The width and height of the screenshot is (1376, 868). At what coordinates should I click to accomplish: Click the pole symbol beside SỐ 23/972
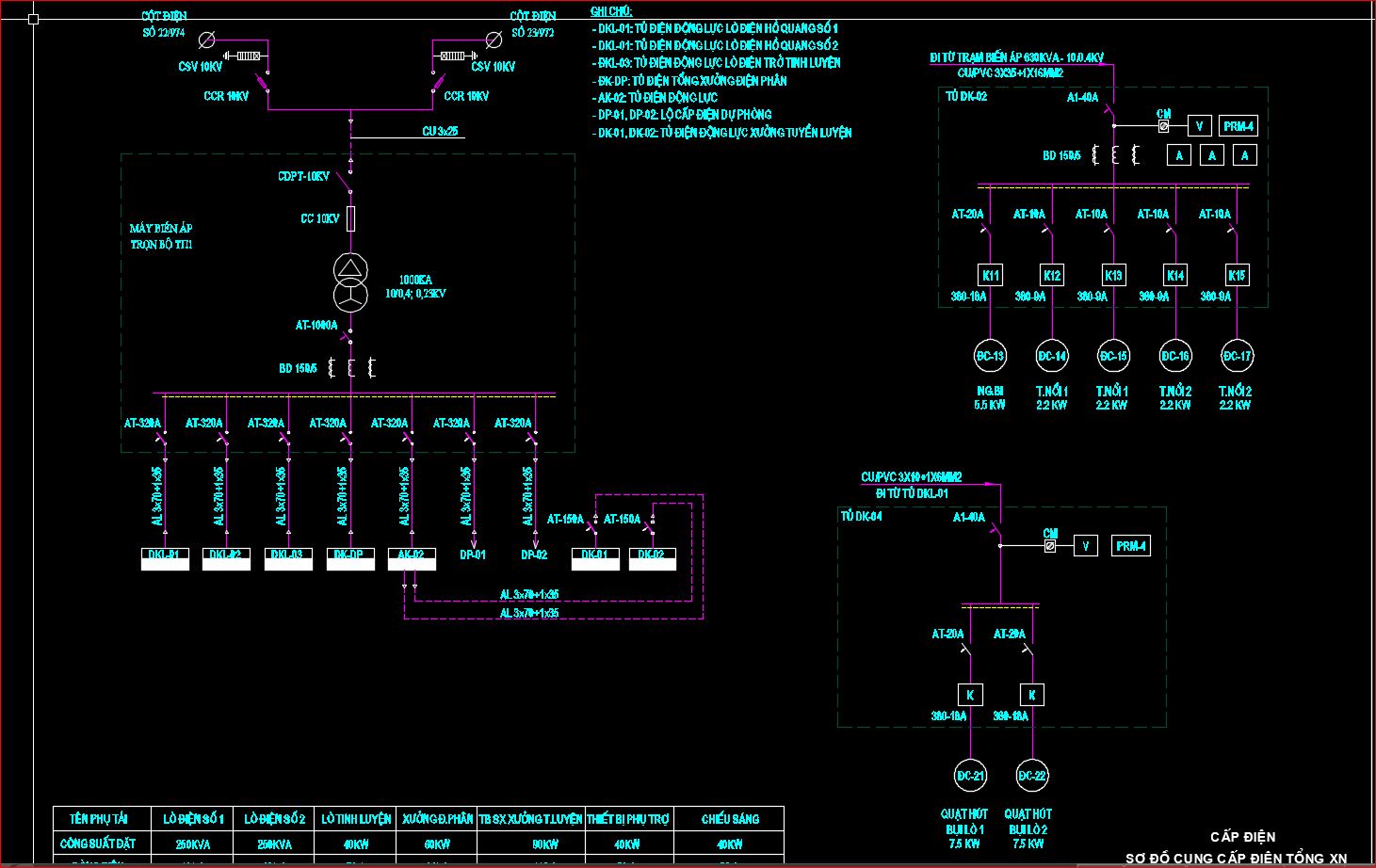click(x=494, y=40)
